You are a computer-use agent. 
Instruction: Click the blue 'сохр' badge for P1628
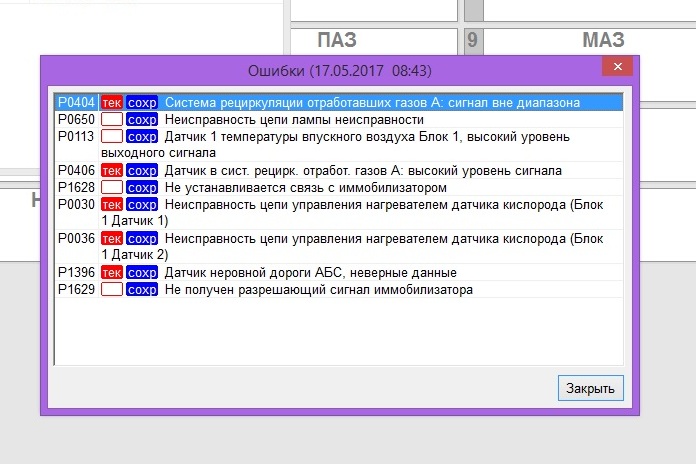pos(142,187)
